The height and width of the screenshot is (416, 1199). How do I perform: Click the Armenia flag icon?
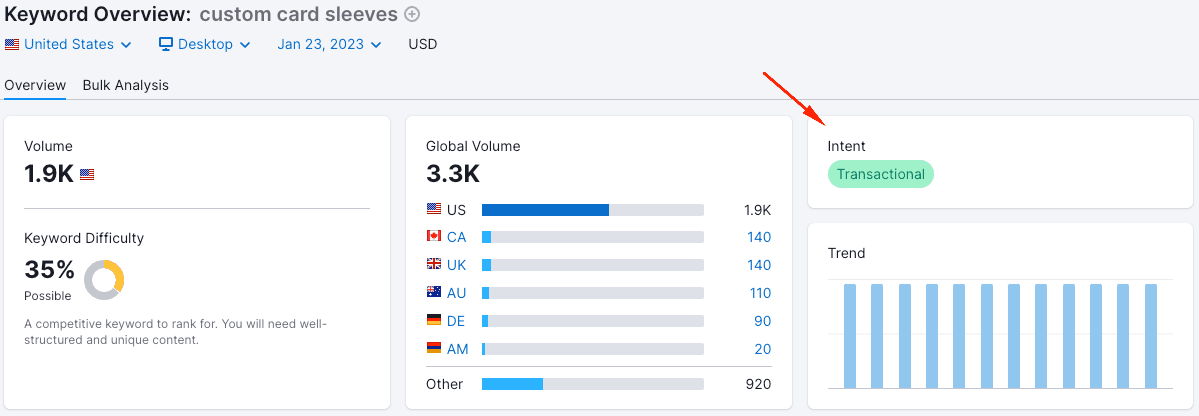click(434, 348)
